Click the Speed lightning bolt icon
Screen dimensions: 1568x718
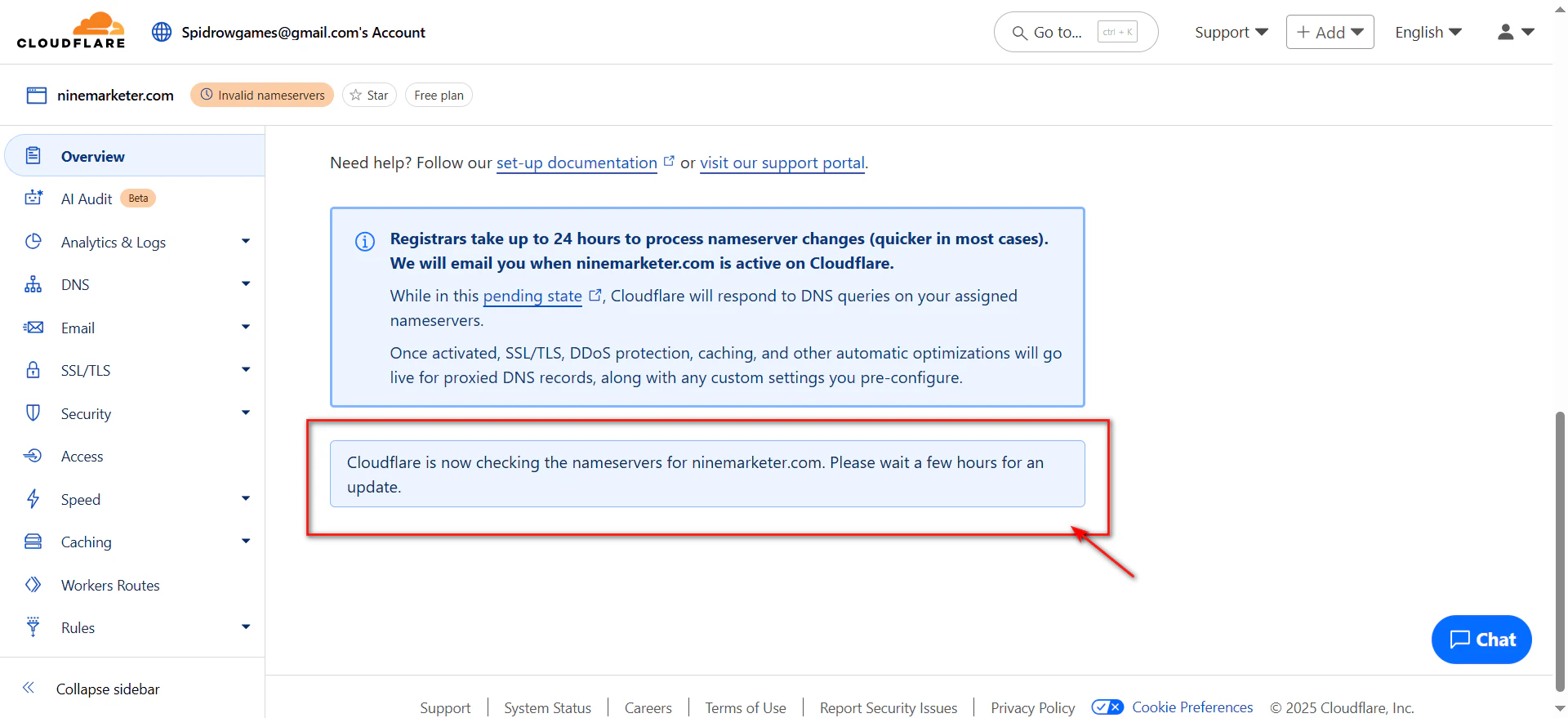(x=33, y=498)
